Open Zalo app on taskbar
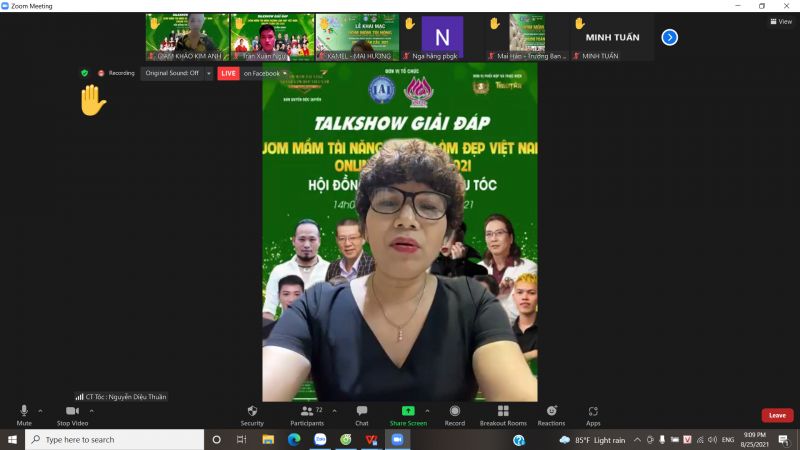The image size is (800, 450). click(x=320, y=439)
